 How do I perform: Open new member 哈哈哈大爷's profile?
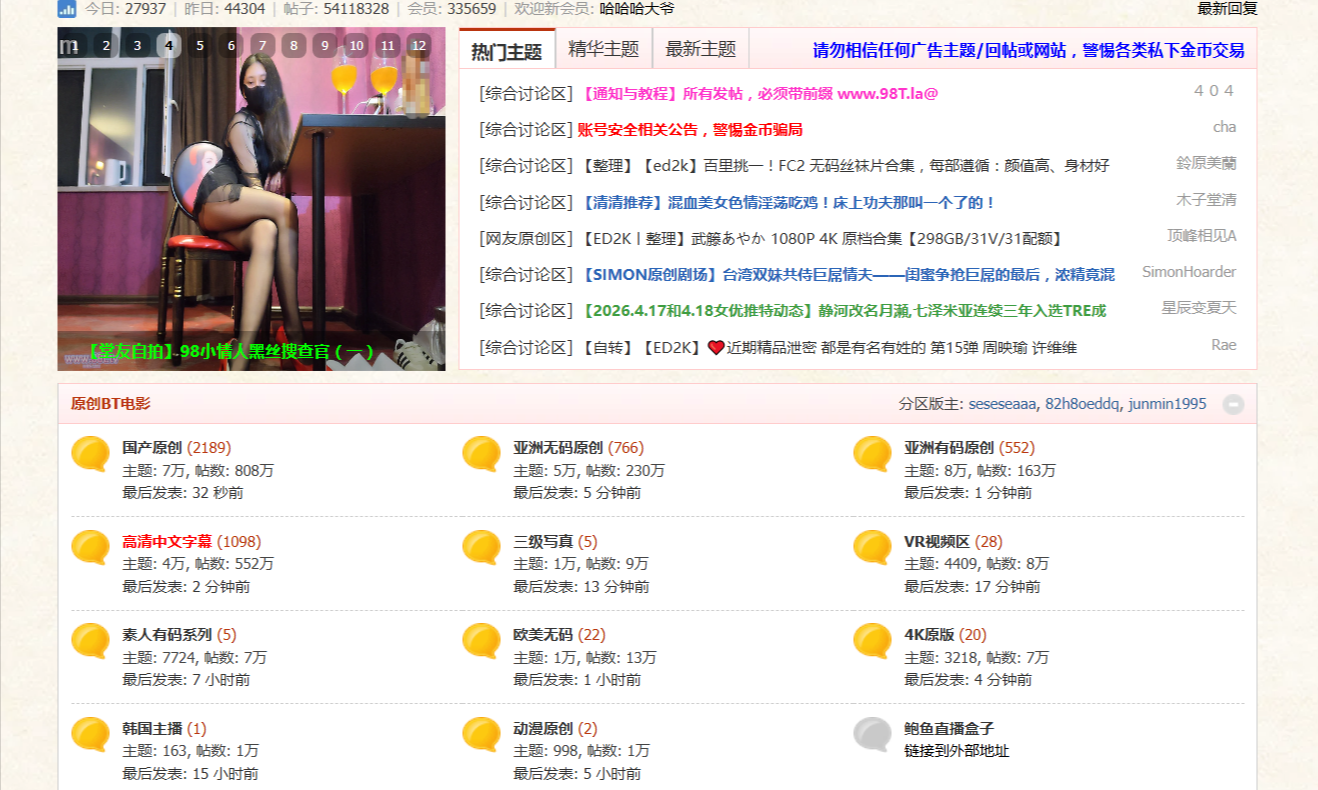637,9
